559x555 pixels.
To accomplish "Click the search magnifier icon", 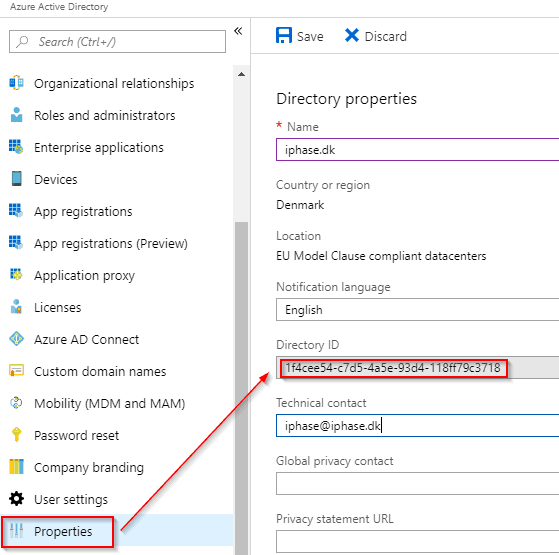I will [22, 41].
